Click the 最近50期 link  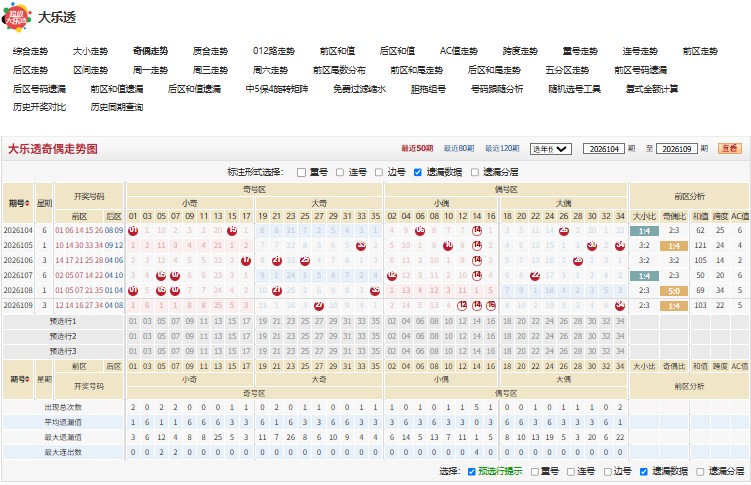417,149
